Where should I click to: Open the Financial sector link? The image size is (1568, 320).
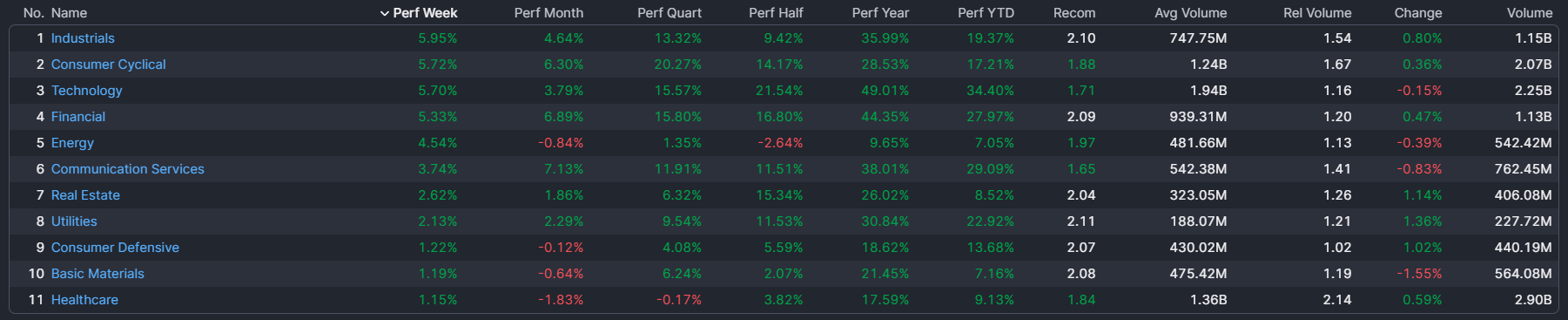coord(77,117)
